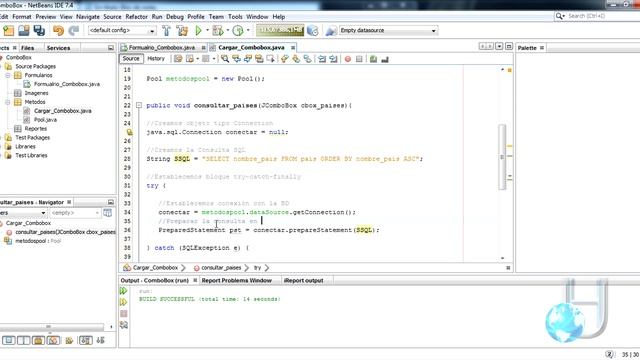
Task: Select the Source view button
Action: pyautogui.click(x=131, y=59)
